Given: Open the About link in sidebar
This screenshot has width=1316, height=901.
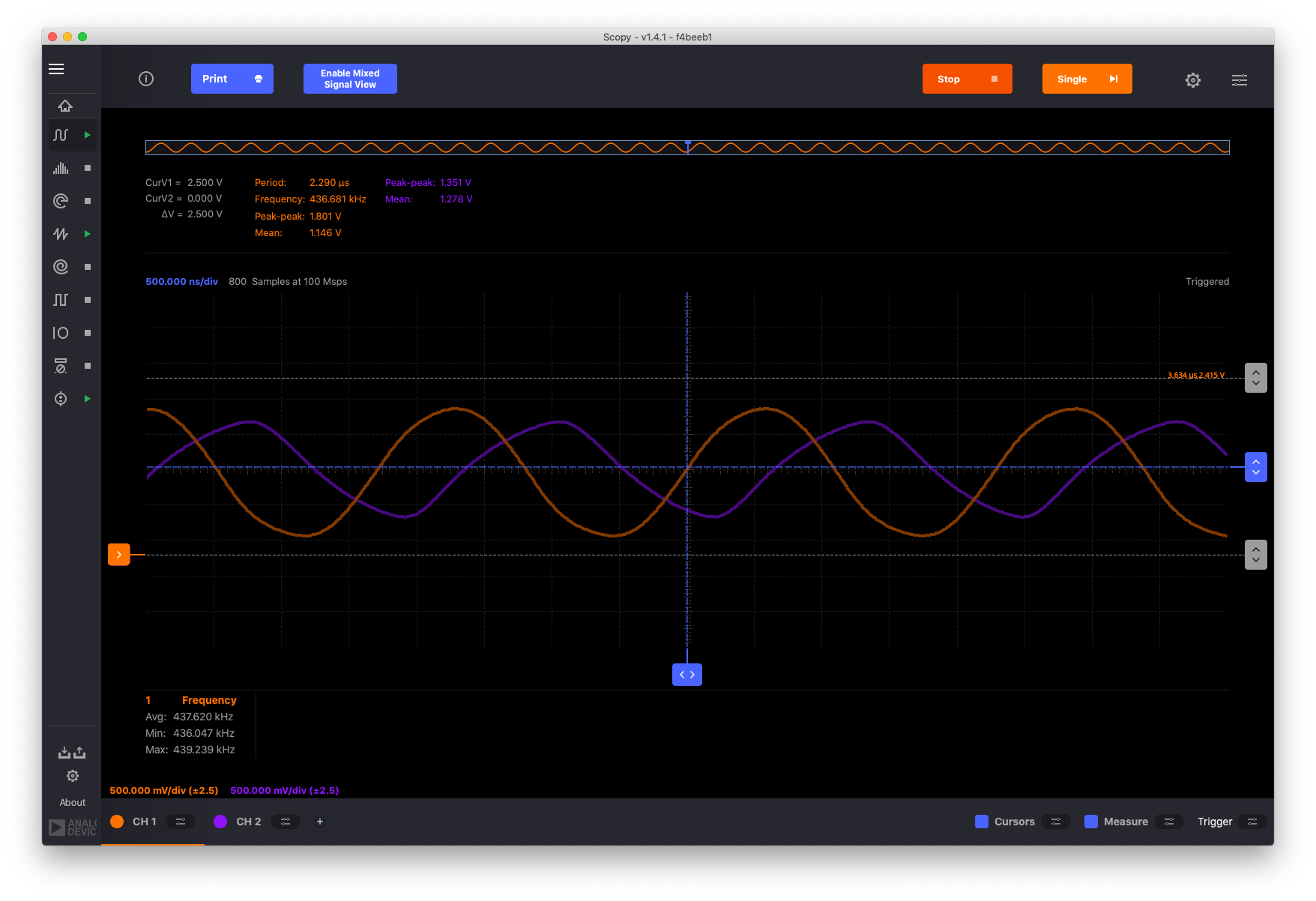Looking at the screenshot, I should [73, 802].
